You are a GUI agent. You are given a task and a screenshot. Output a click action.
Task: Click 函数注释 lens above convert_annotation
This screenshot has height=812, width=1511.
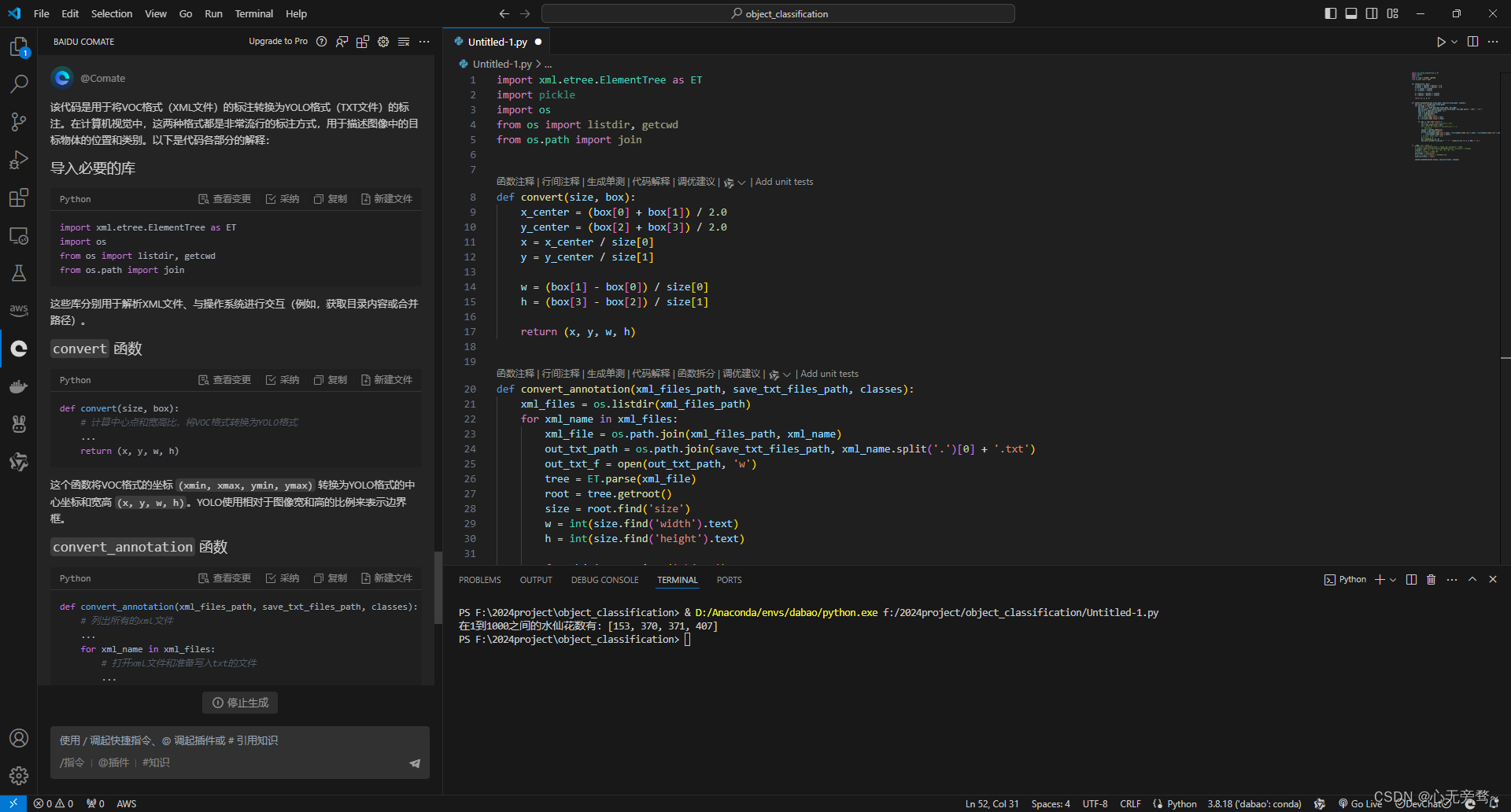pyautogui.click(x=515, y=374)
